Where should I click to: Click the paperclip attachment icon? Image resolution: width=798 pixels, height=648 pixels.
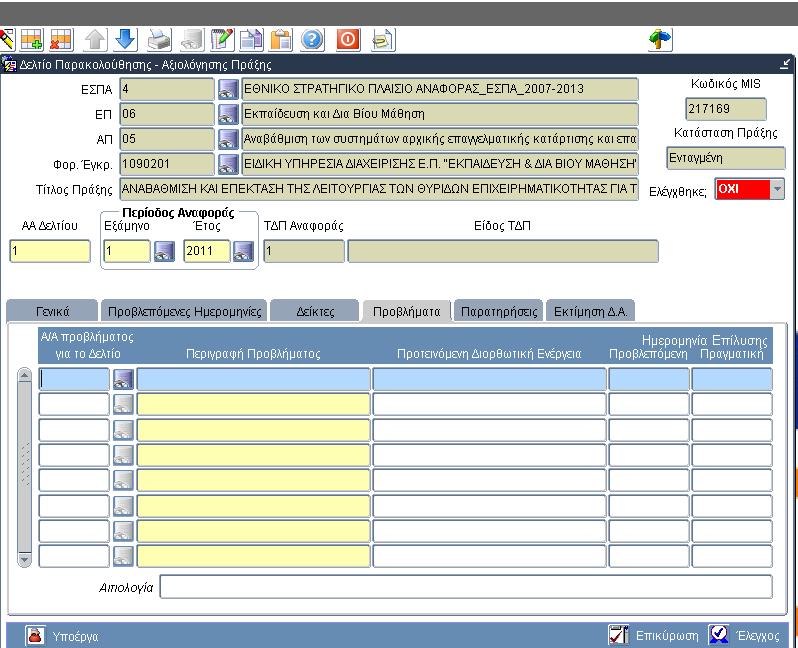click(x=383, y=40)
